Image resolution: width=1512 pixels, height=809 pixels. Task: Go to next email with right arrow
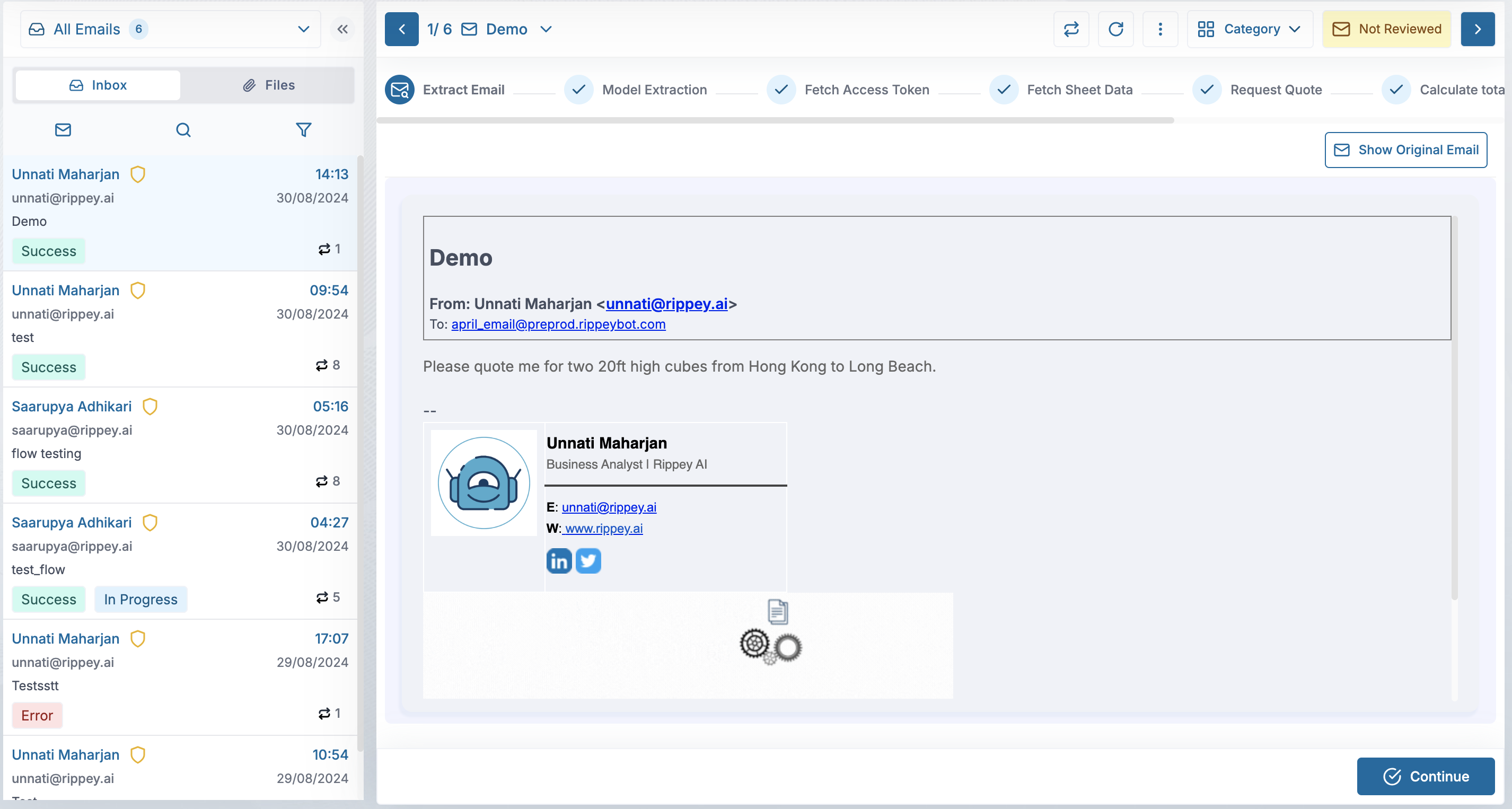(1478, 29)
